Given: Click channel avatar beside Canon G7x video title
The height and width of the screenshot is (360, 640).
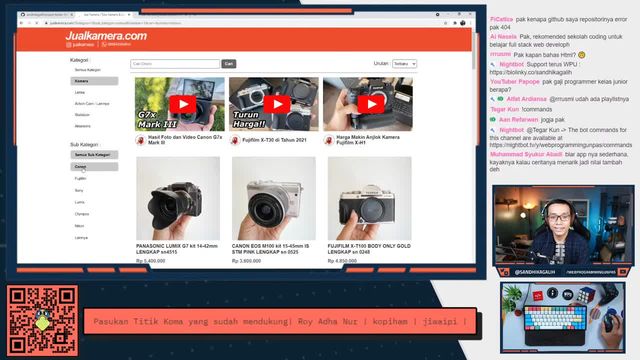Looking at the screenshot, I should pos(140,140).
